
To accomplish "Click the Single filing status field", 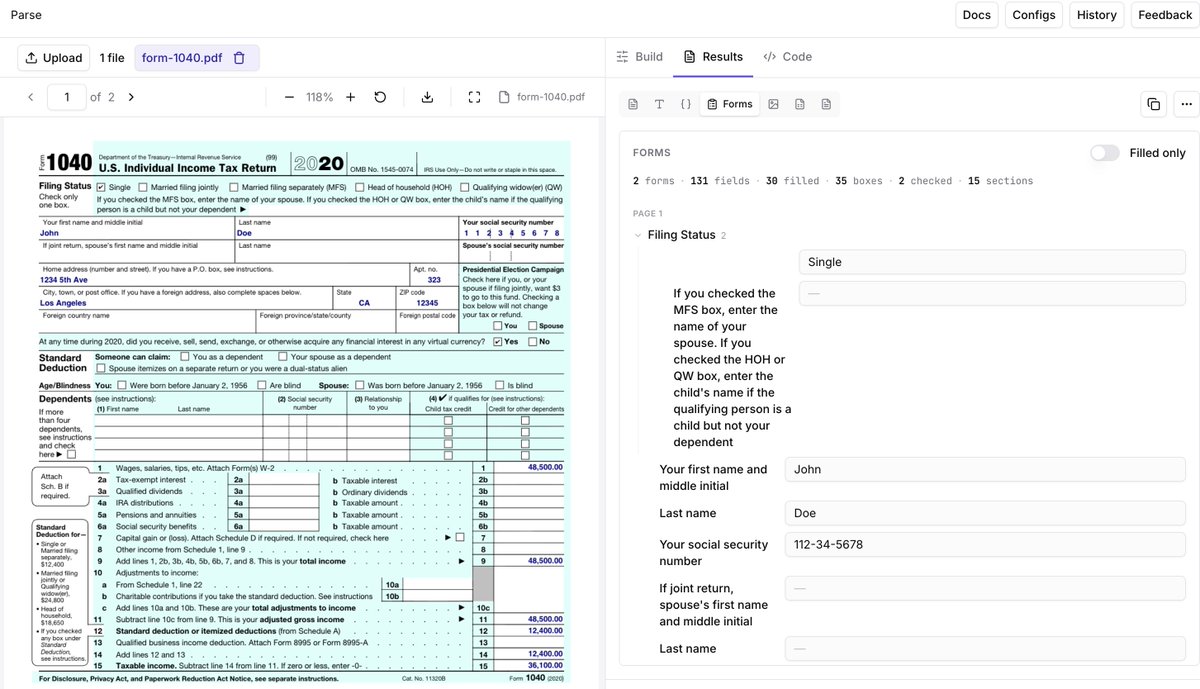I will [992, 262].
